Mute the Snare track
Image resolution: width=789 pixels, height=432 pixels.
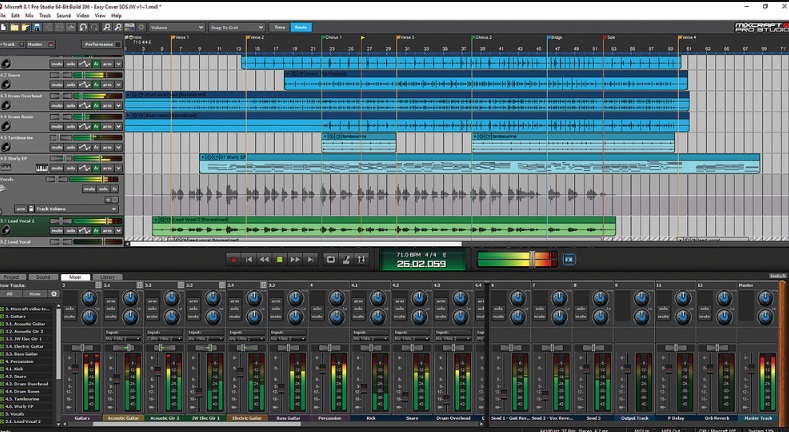[x=56, y=84]
